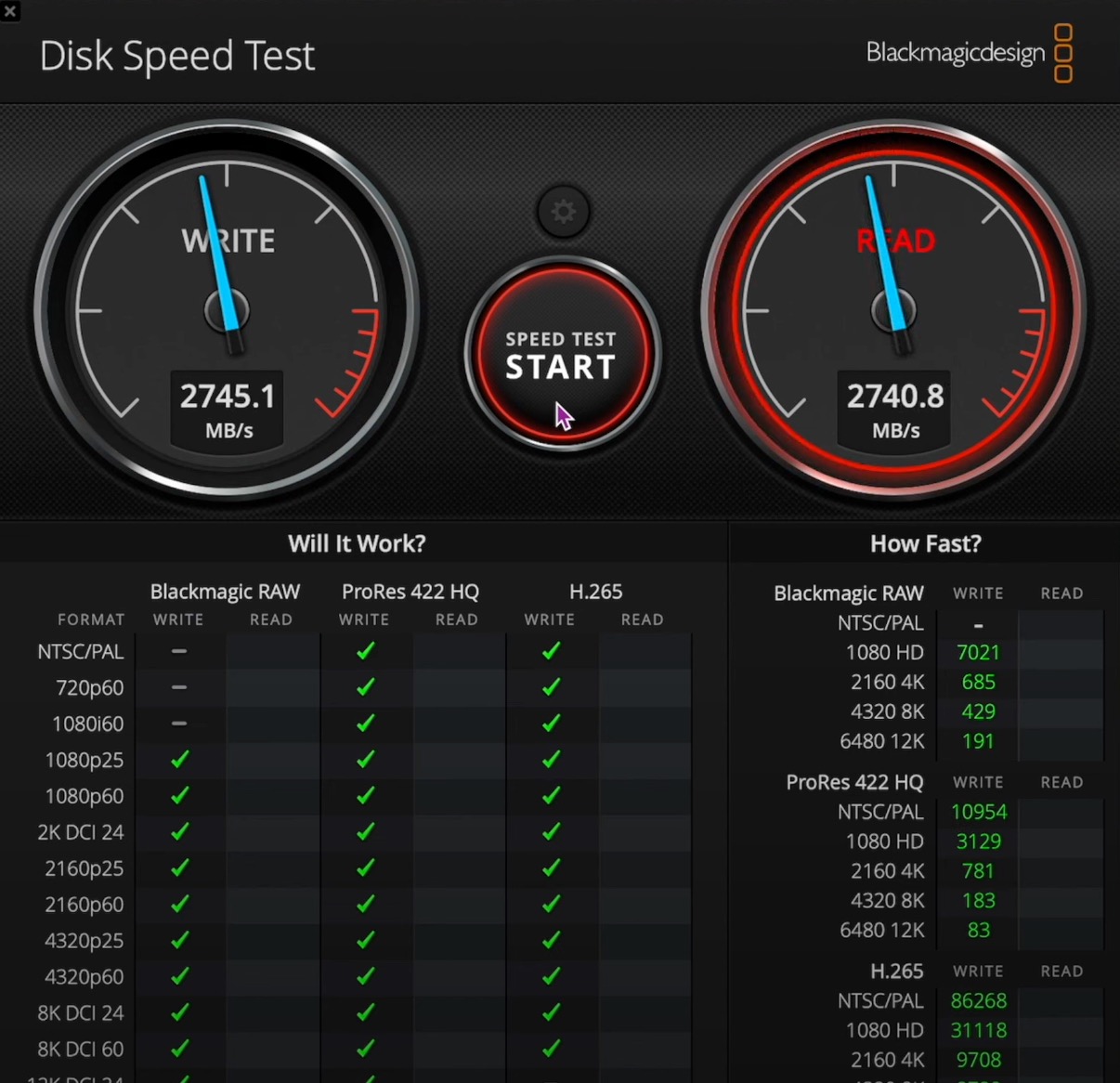Click the 8K DCI 24 format row label

point(80,1013)
